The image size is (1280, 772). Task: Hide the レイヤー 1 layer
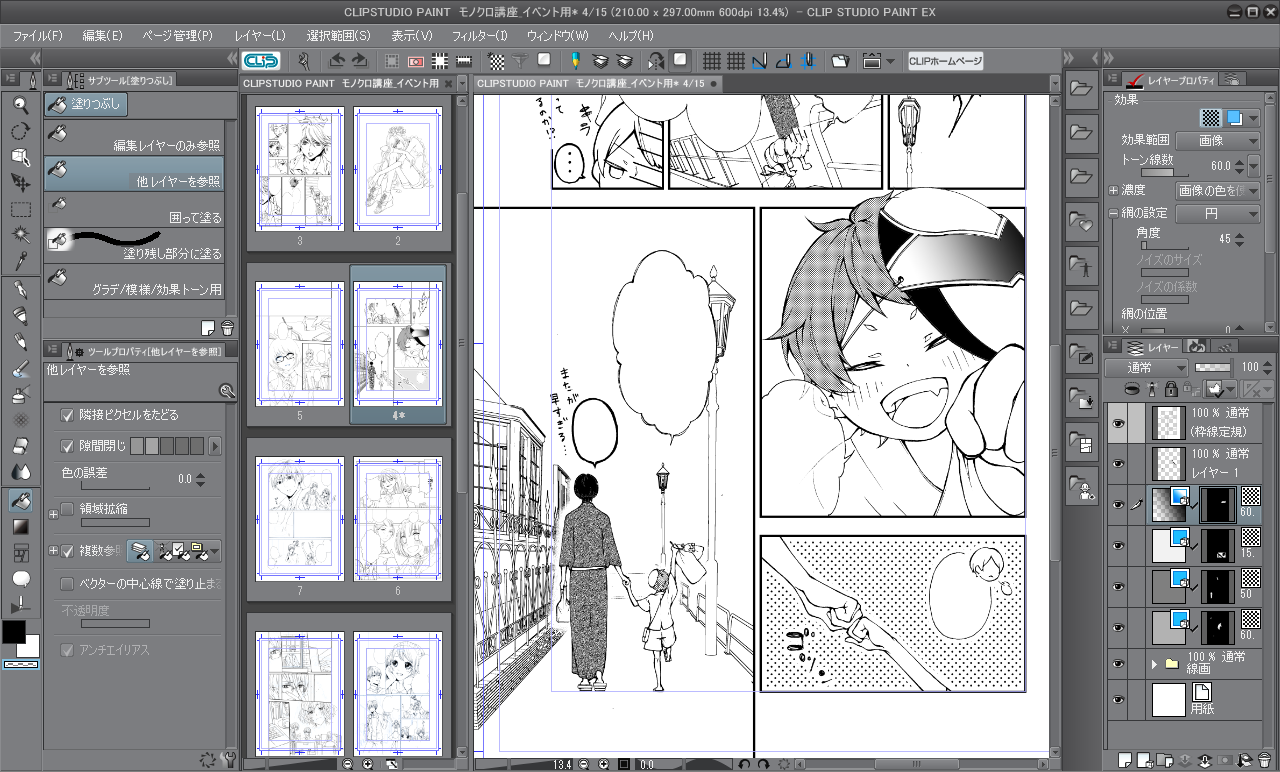coord(1118,463)
